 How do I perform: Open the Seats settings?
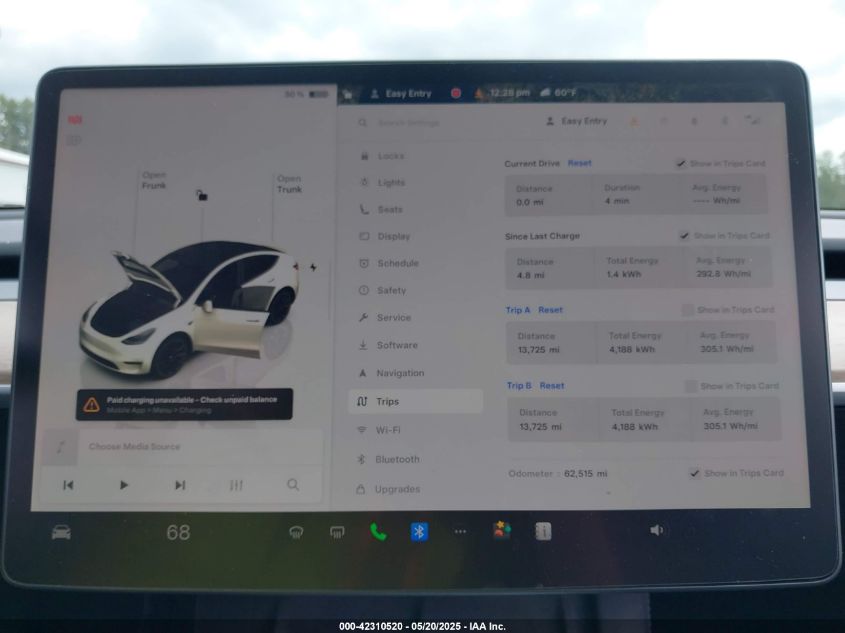tap(388, 209)
